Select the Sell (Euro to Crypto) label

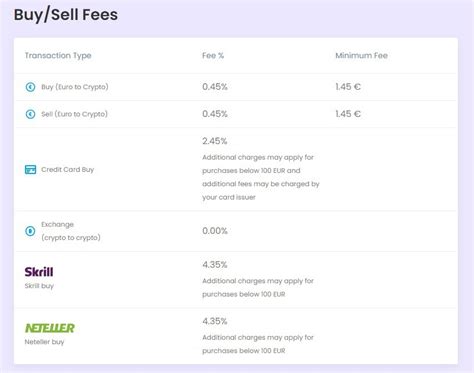74,114
